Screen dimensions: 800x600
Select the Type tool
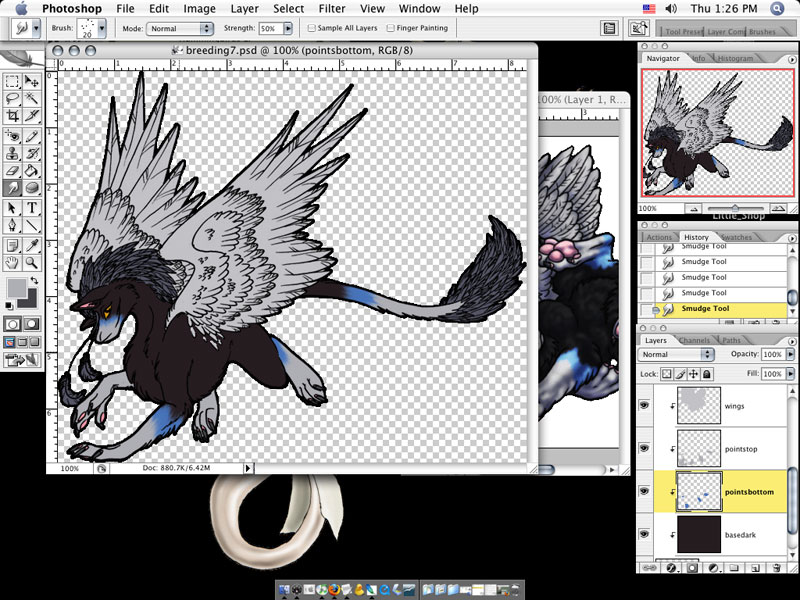coord(32,208)
